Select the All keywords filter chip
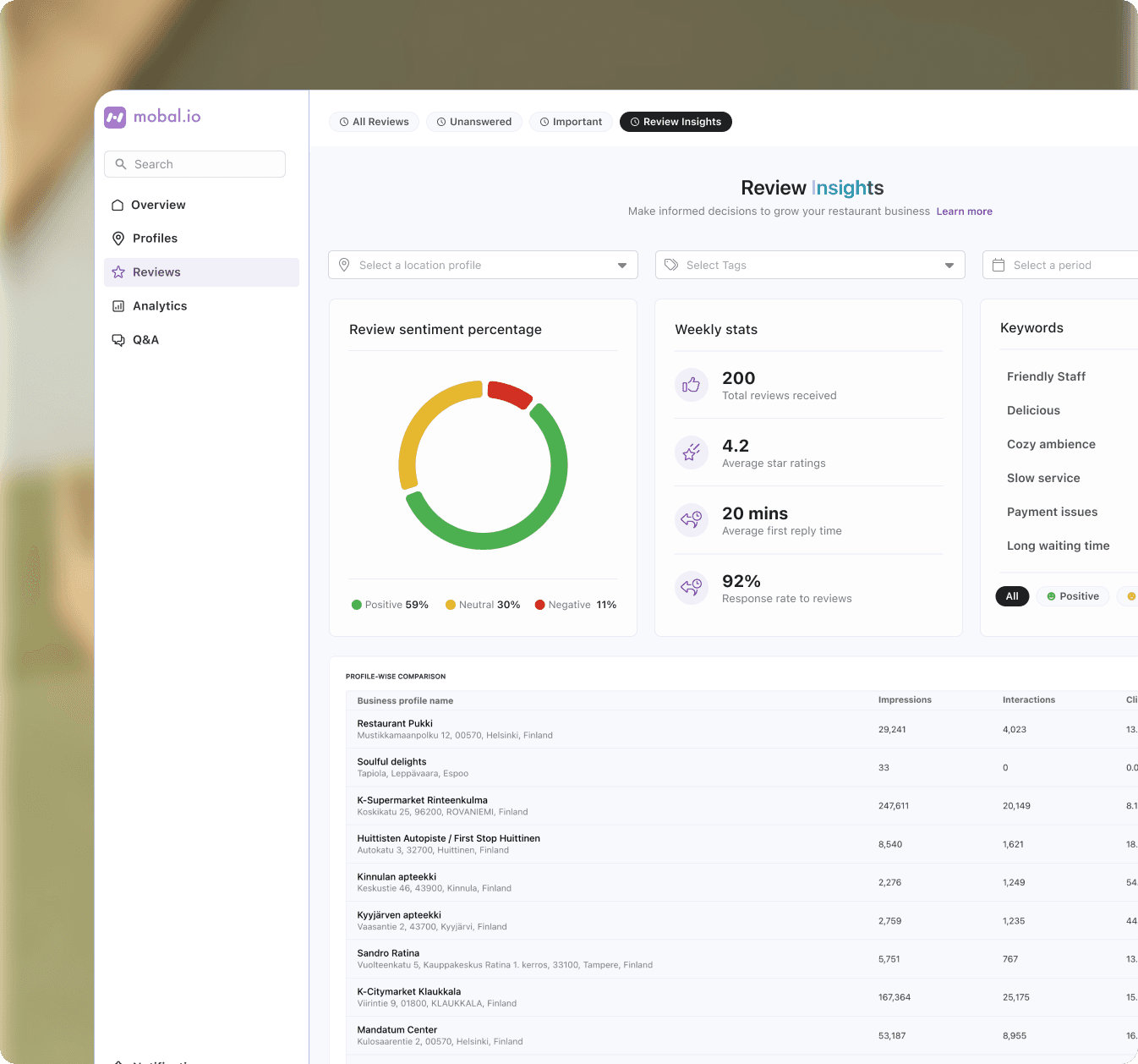 tap(1012, 596)
